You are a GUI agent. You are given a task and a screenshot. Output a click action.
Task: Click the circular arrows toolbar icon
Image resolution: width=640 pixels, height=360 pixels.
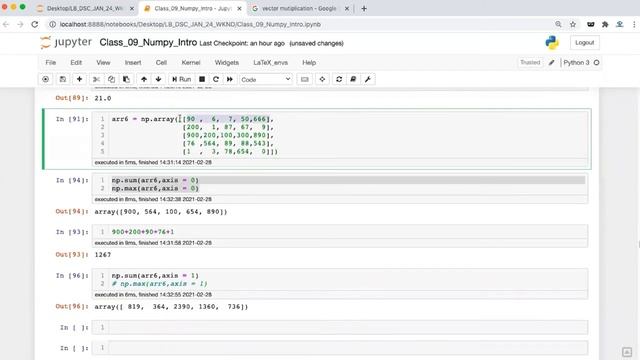pyautogui.click(x=339, y=79)
